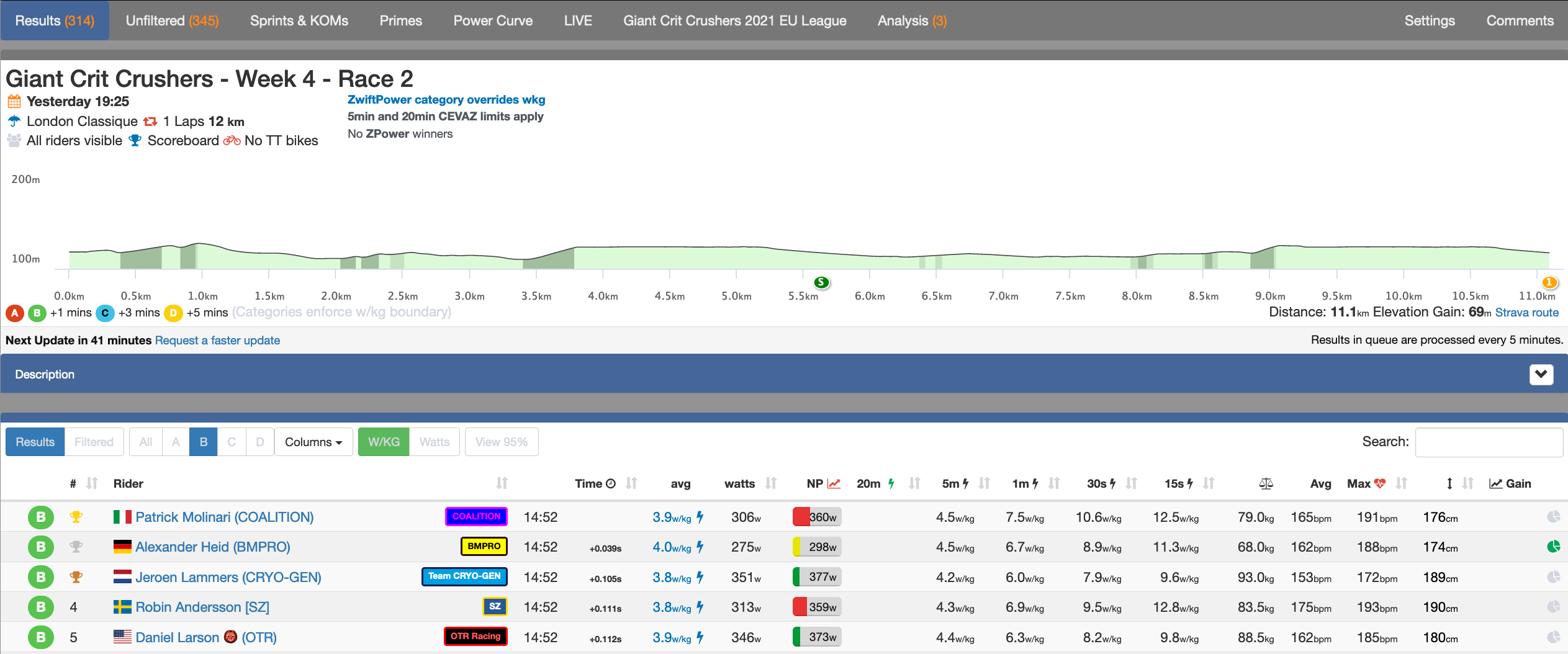Open Robin Andersson [SZ] rider profile

[202, 607]
